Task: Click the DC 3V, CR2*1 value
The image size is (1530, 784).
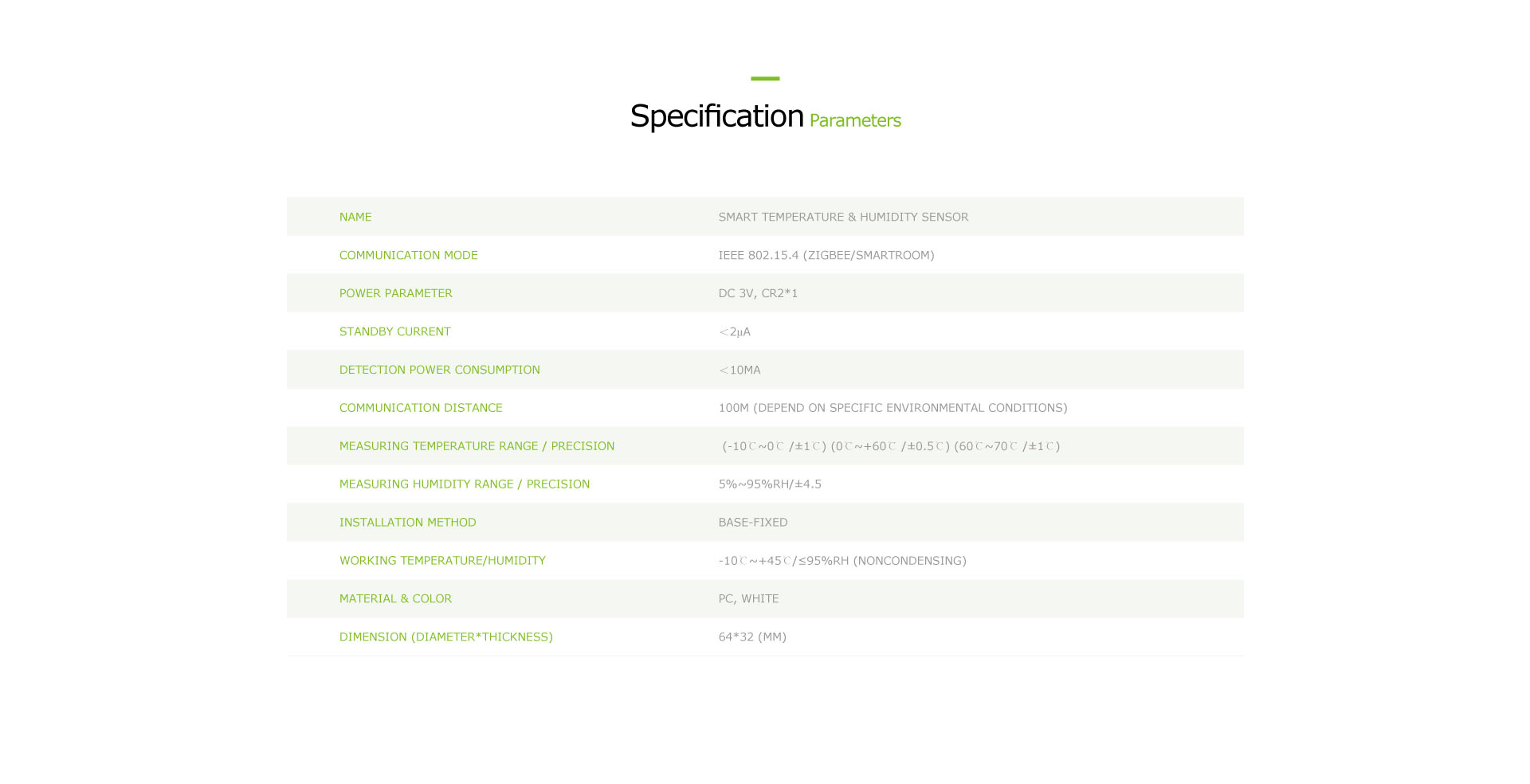Action: [x=758, y=293]
